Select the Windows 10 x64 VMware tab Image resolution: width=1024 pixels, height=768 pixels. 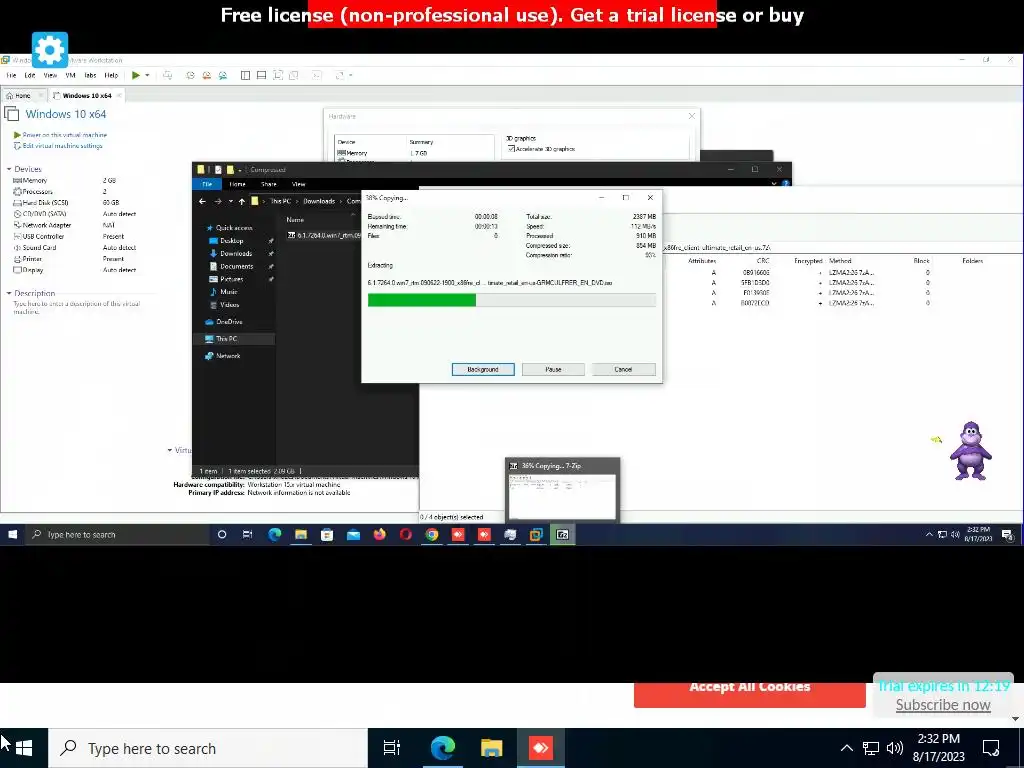(87, 95)
